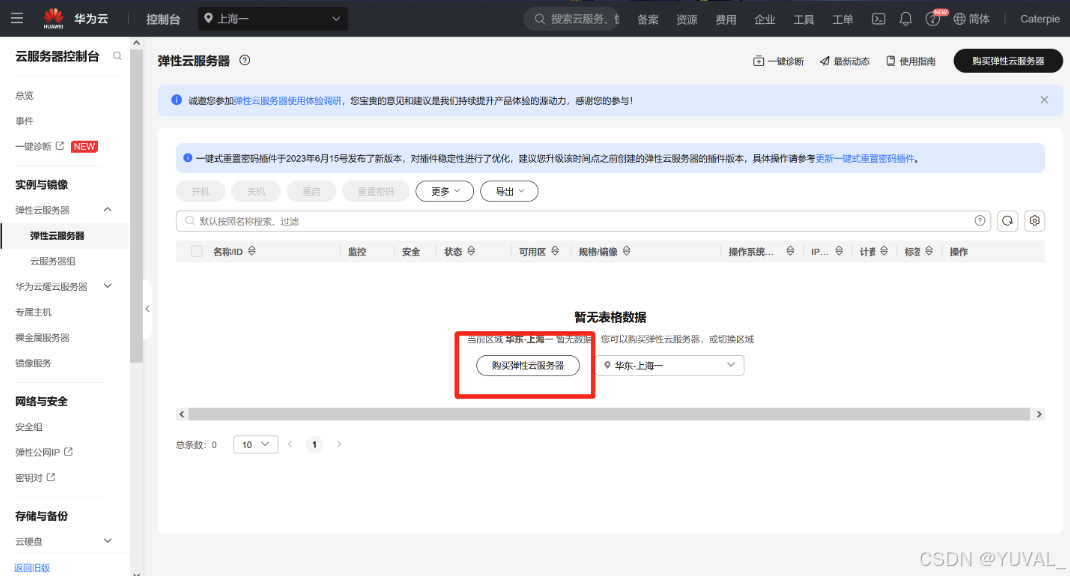Collapse the 弹性云服务器 sidebar group
Viewport: 1070px width, 576px height.
108,210
